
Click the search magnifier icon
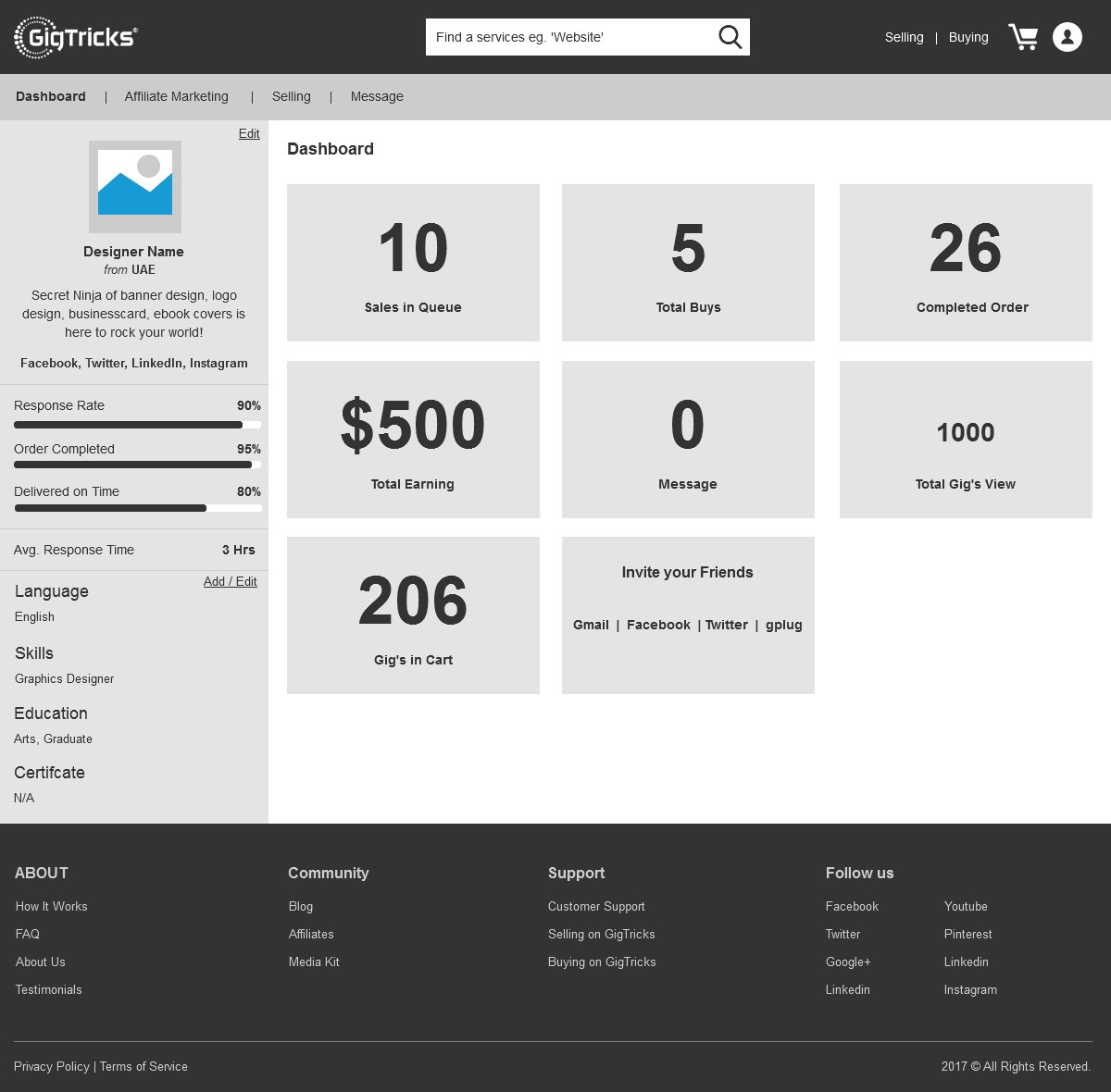[730, 37]
